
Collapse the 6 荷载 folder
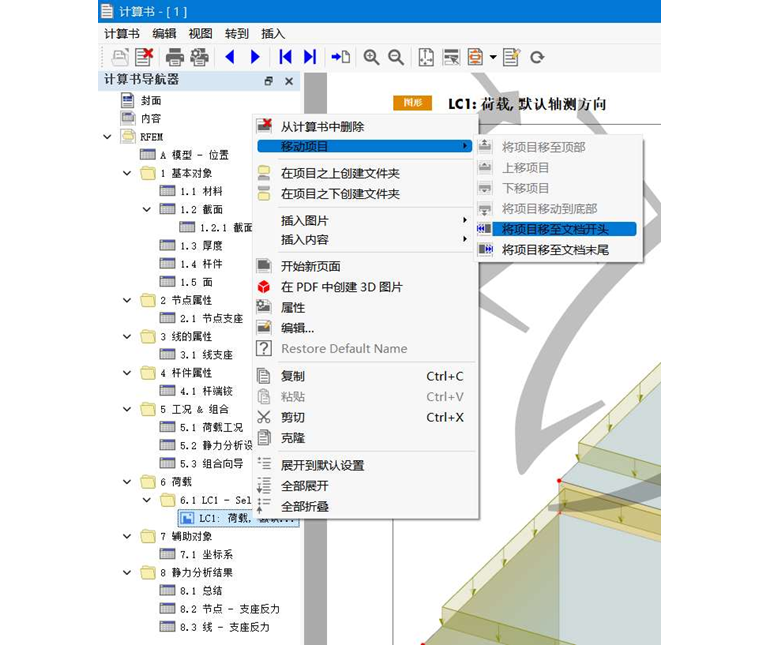point(127,482)
